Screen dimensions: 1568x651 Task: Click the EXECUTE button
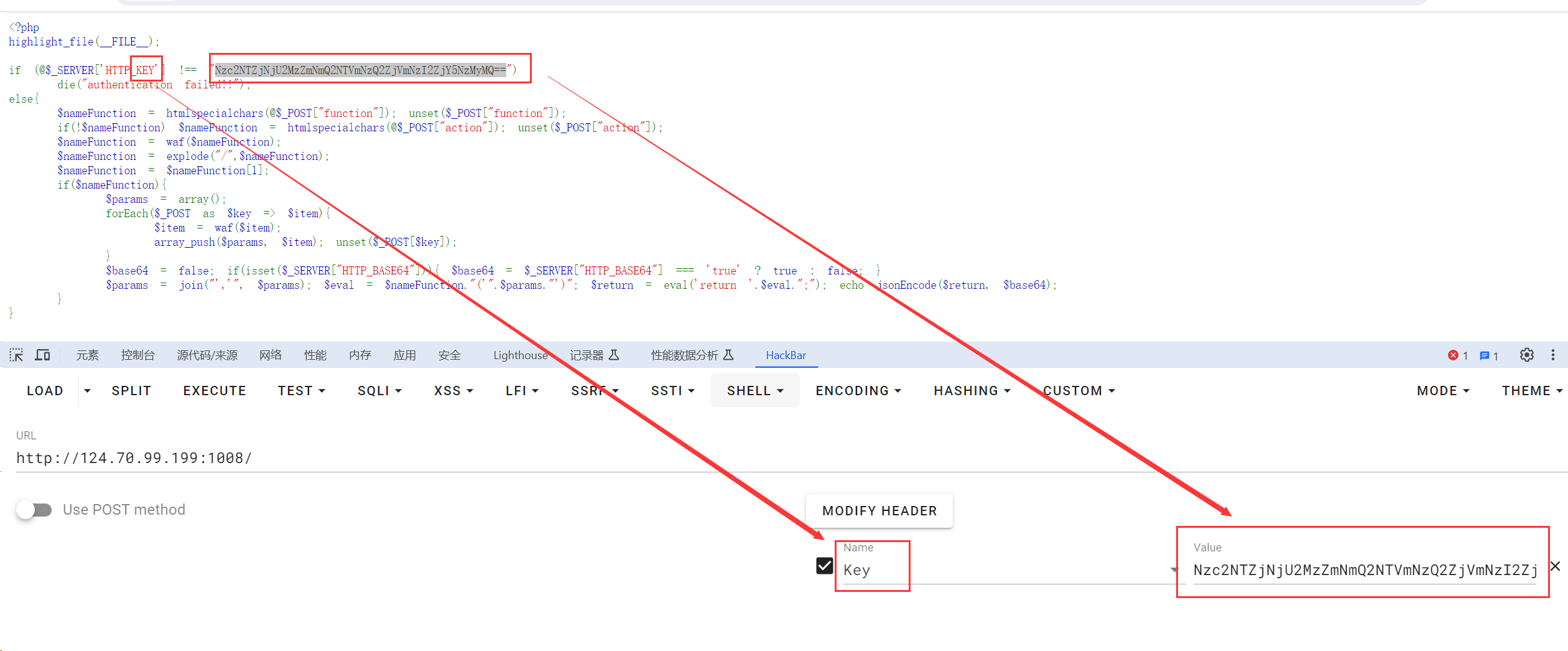[215, 391]
